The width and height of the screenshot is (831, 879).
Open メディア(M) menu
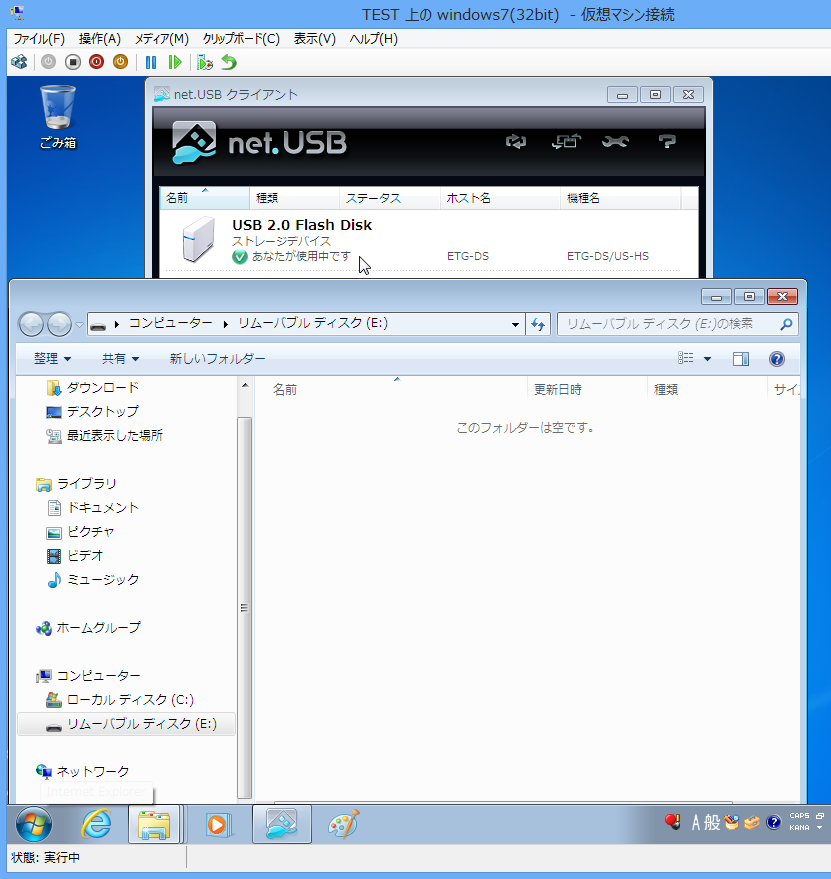(x=161, y=39)
